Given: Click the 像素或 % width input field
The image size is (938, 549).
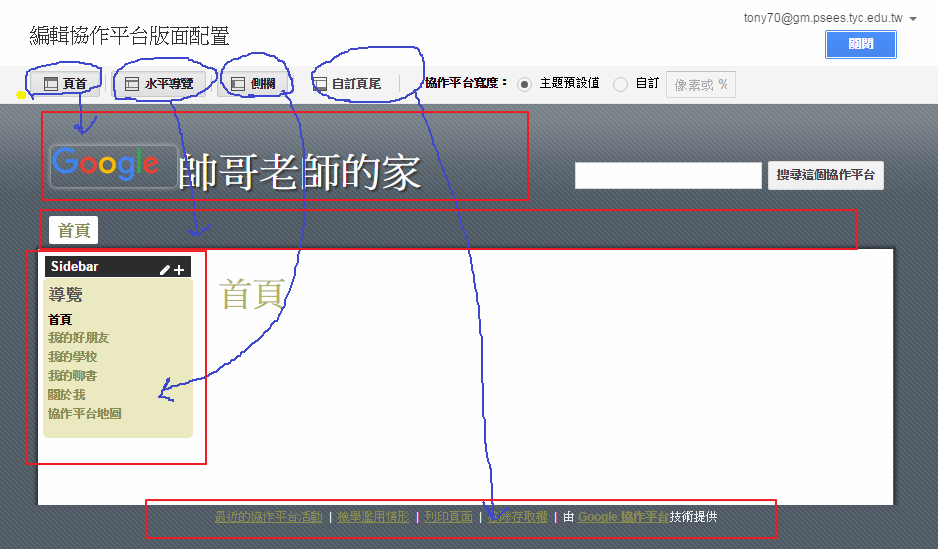Looking at the screenshot, I should point(700,85).
